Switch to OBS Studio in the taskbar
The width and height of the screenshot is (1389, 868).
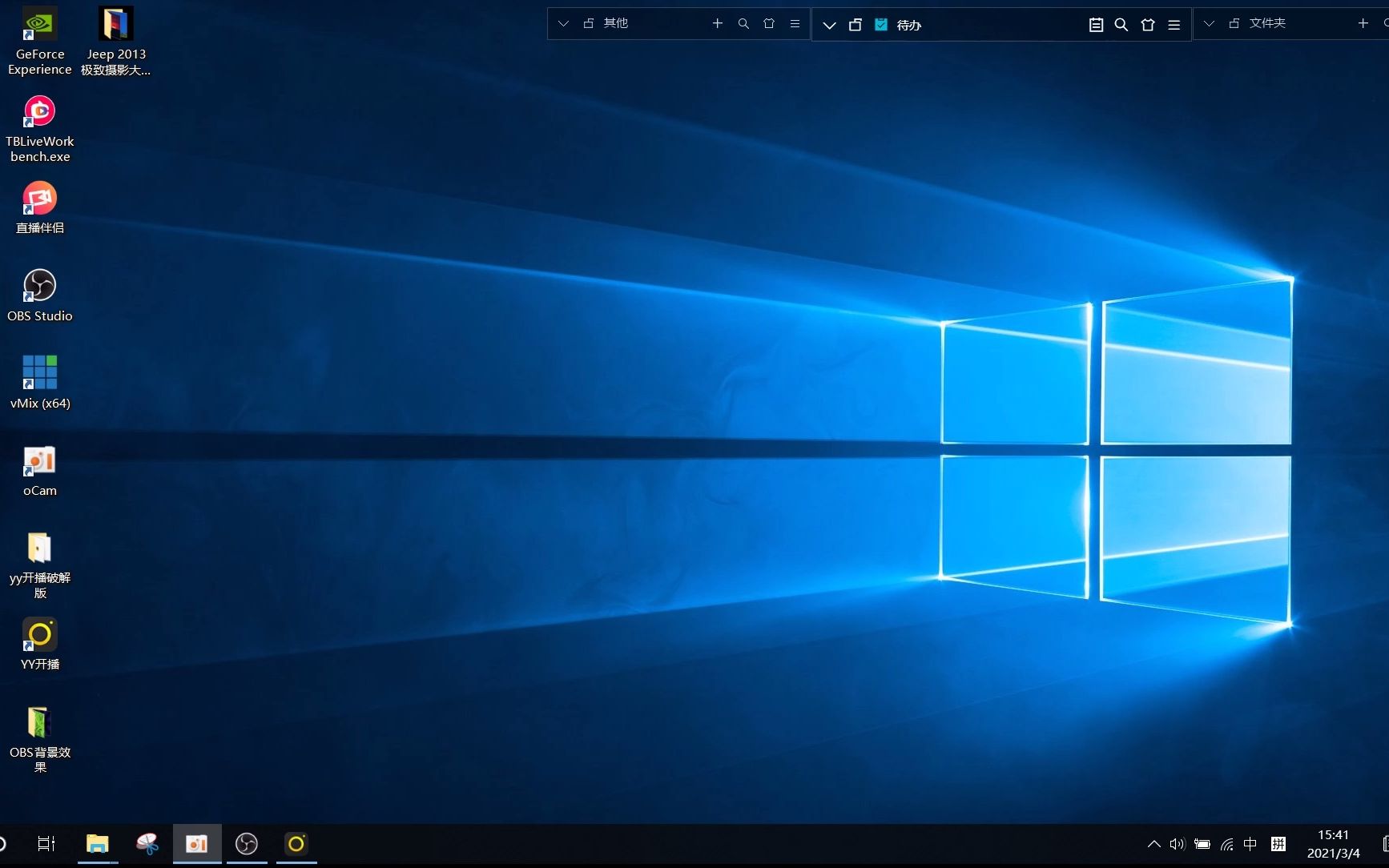point(247,843)
